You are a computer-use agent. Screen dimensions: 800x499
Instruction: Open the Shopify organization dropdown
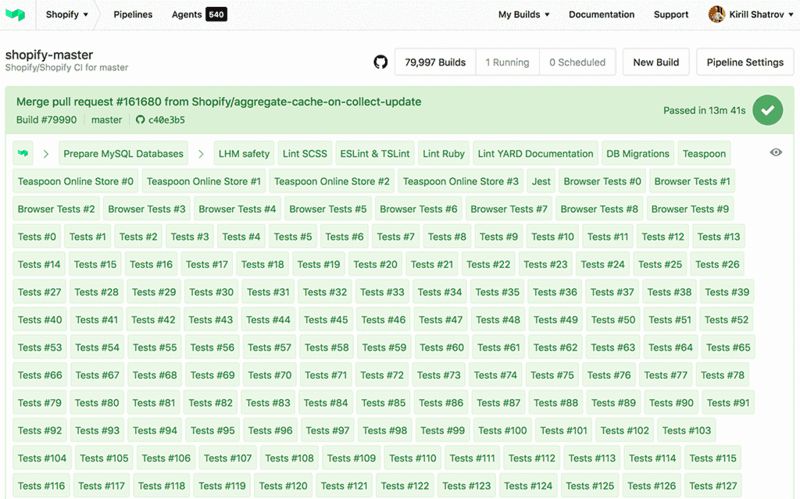67,14
